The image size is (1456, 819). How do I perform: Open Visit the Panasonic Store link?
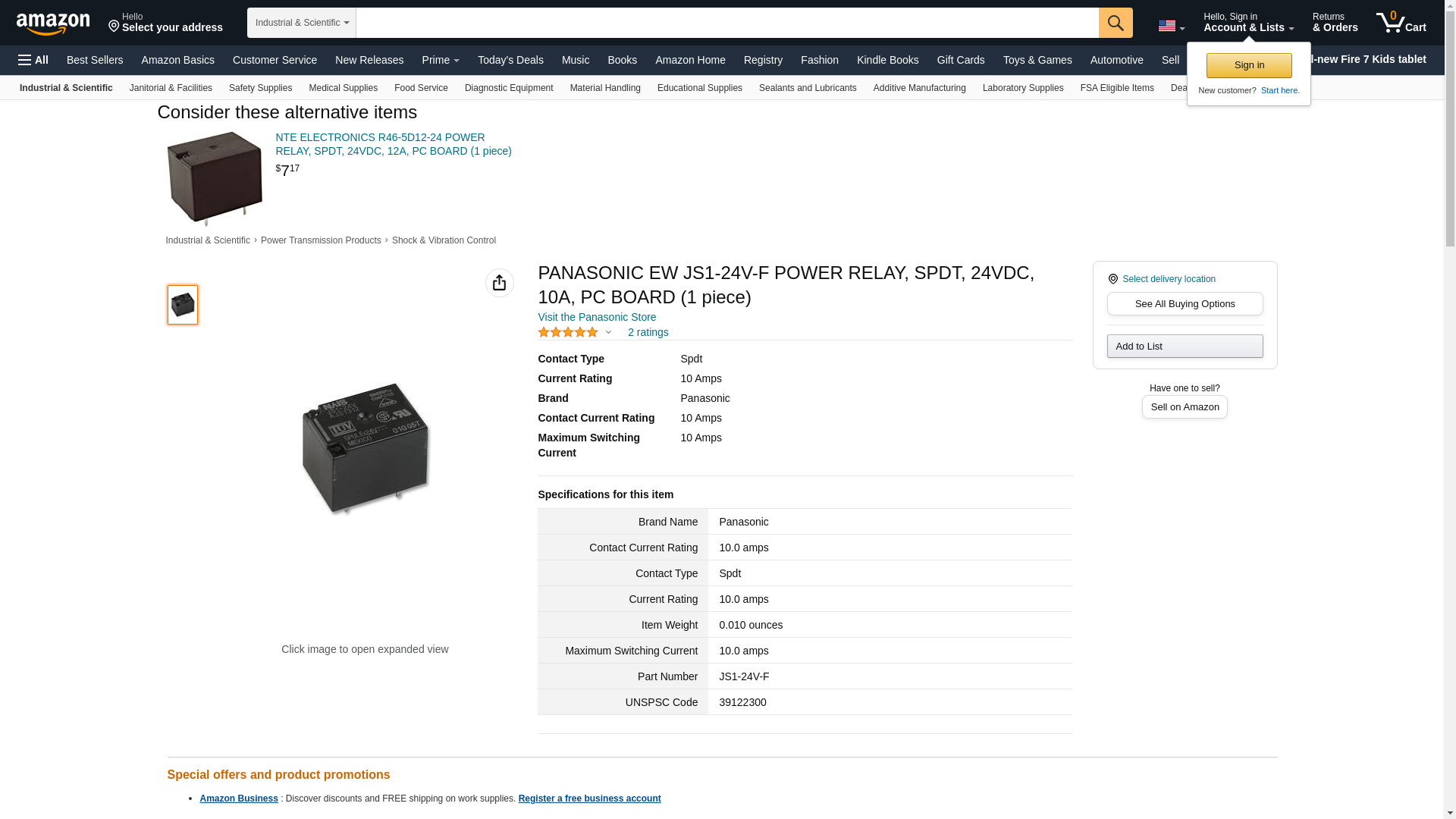point(597,317)
